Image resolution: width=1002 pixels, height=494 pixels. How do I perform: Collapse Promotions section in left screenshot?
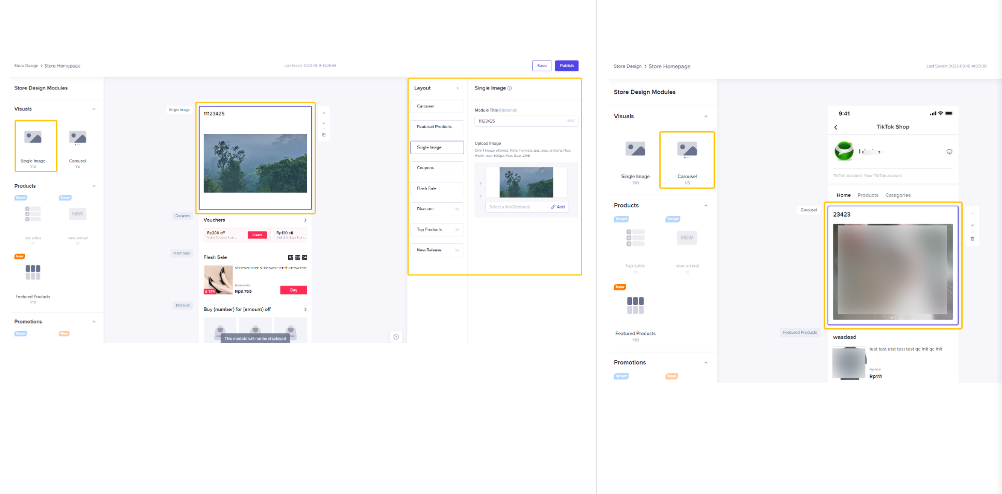[x=94, y=321]
